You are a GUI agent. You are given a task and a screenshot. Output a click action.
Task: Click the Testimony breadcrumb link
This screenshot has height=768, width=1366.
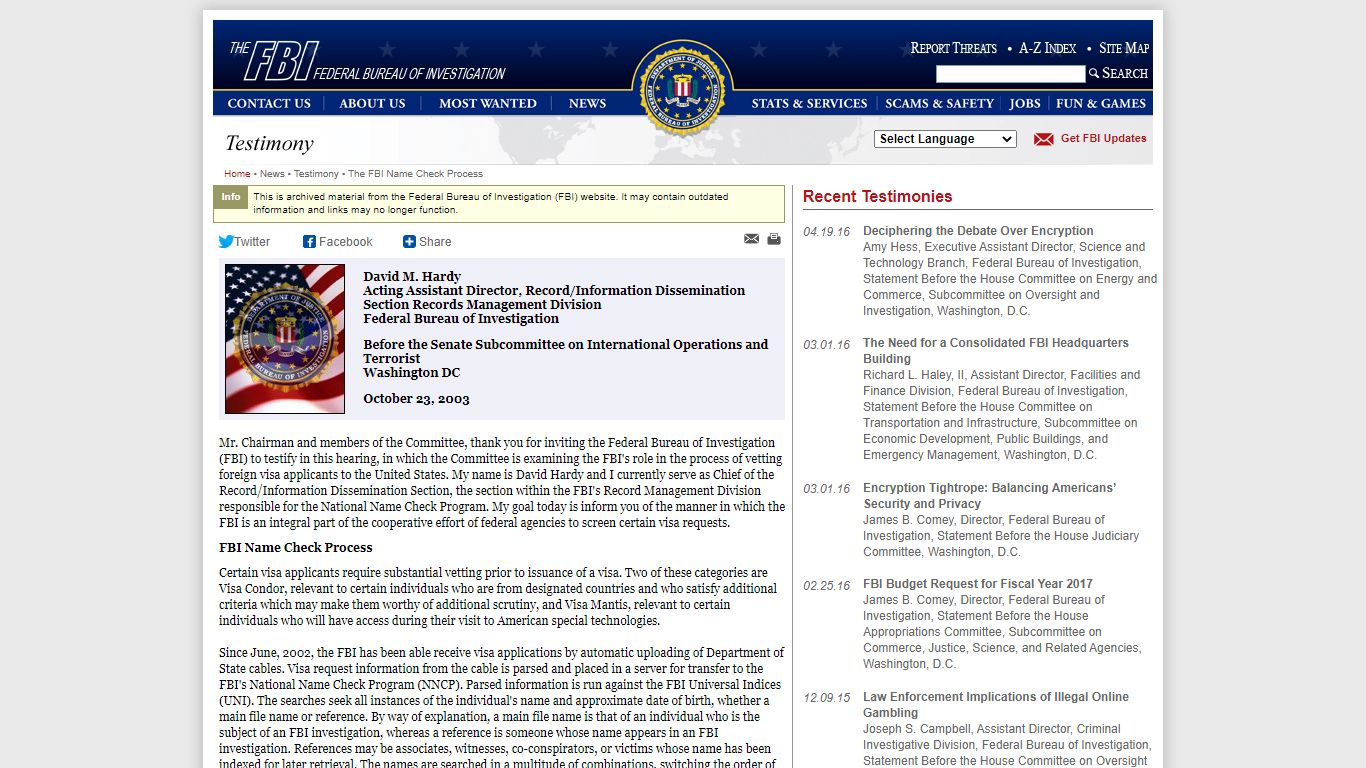pyautogui.click(x=316, y=174)
